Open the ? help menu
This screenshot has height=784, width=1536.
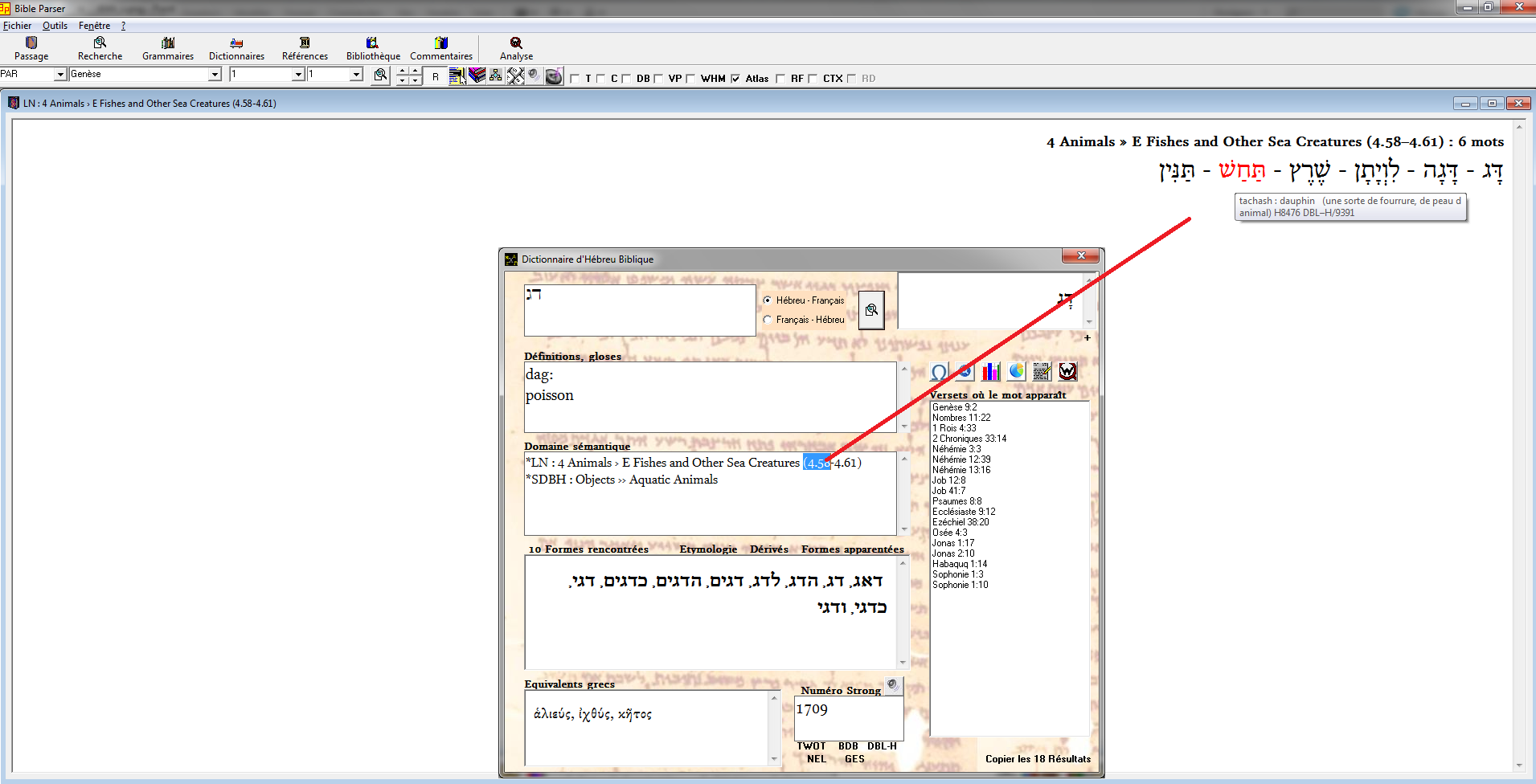(123, 26)
